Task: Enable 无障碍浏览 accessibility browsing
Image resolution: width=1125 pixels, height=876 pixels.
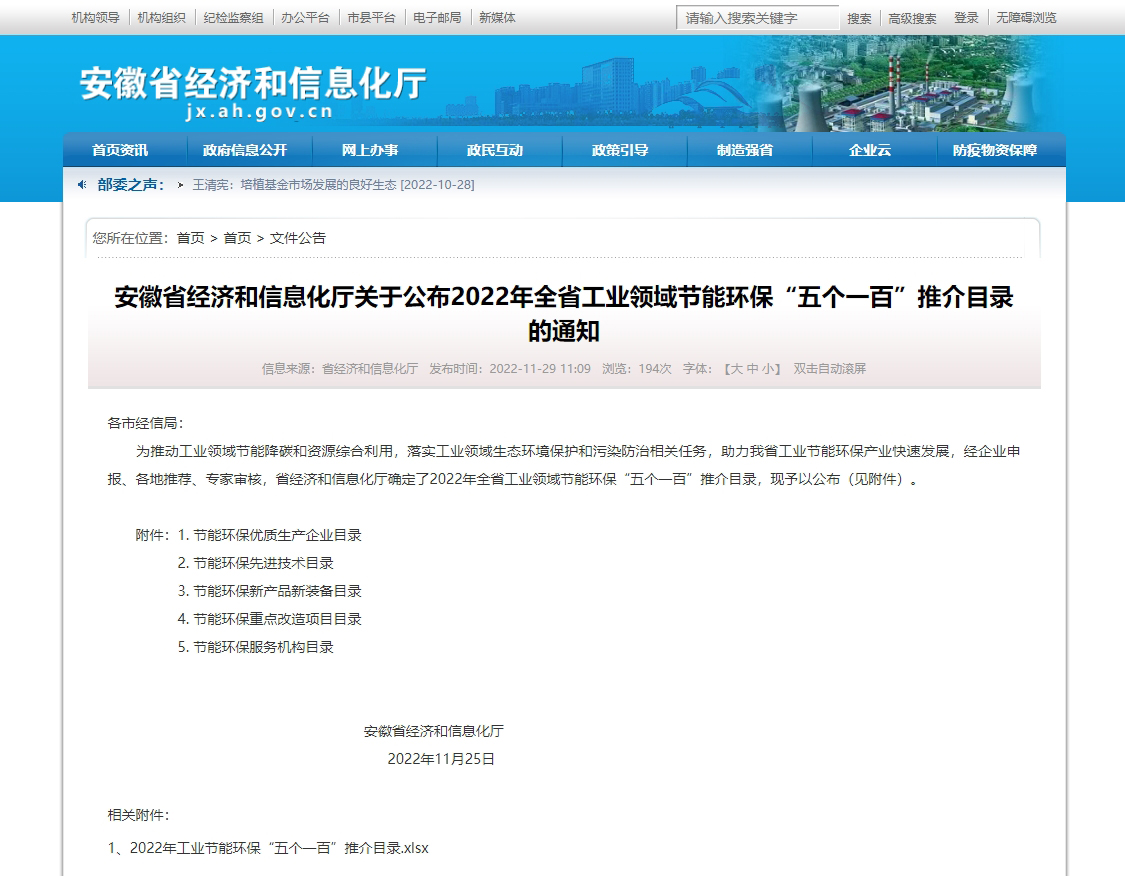Action: 1026,18
